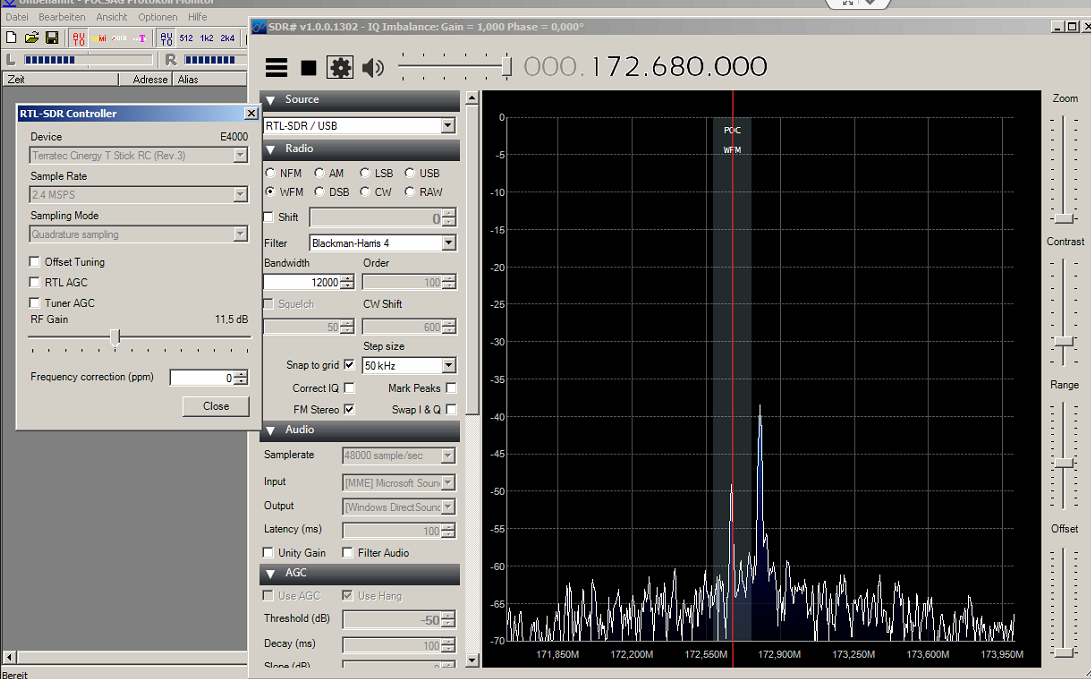This screenshot has height=679, width=1091.
Task: Open the Blackman-Harris 4 filter dropdown
Action: [447, 243]
